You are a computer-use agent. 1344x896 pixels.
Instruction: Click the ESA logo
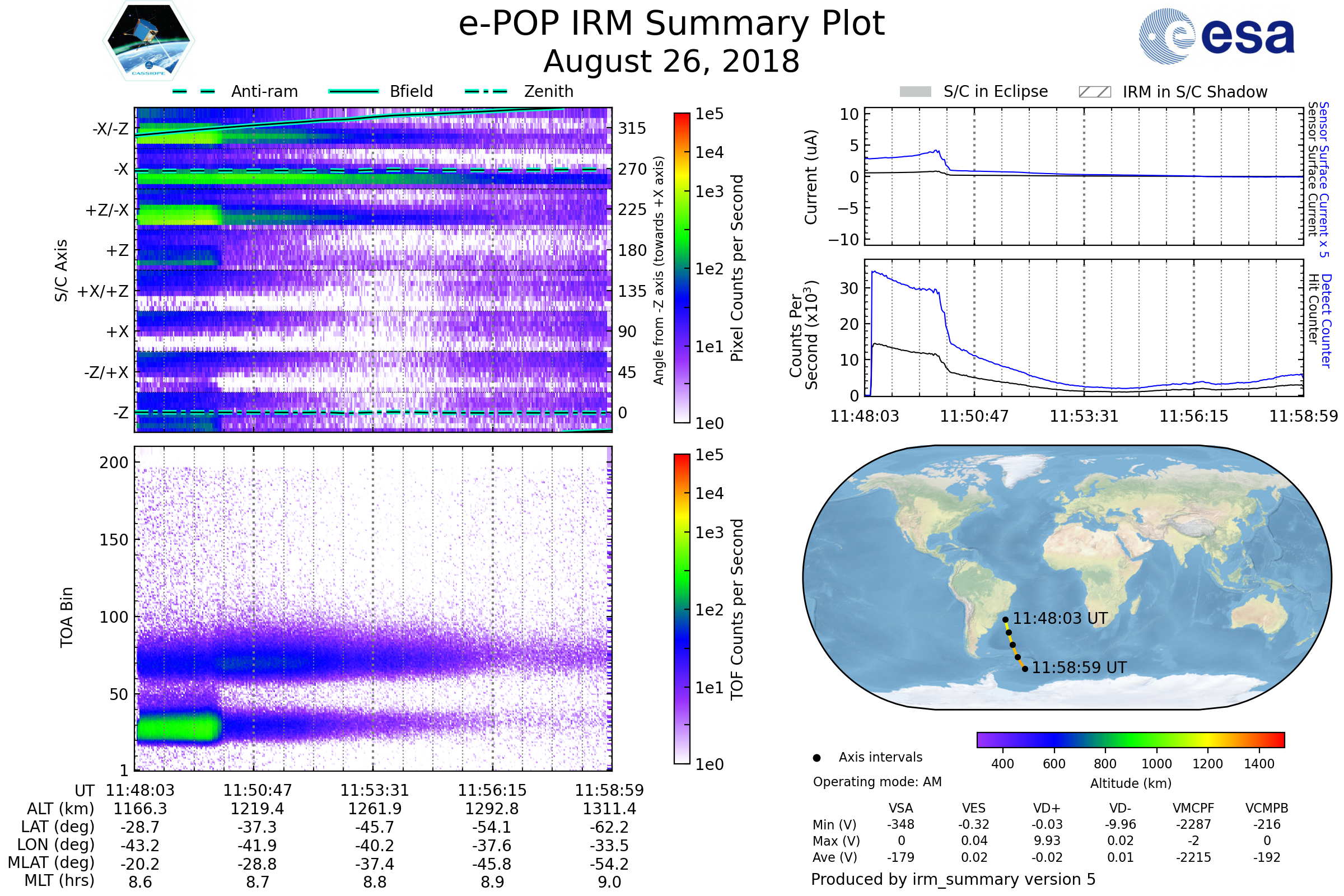pyautogui.click(x=1217, y=35)
